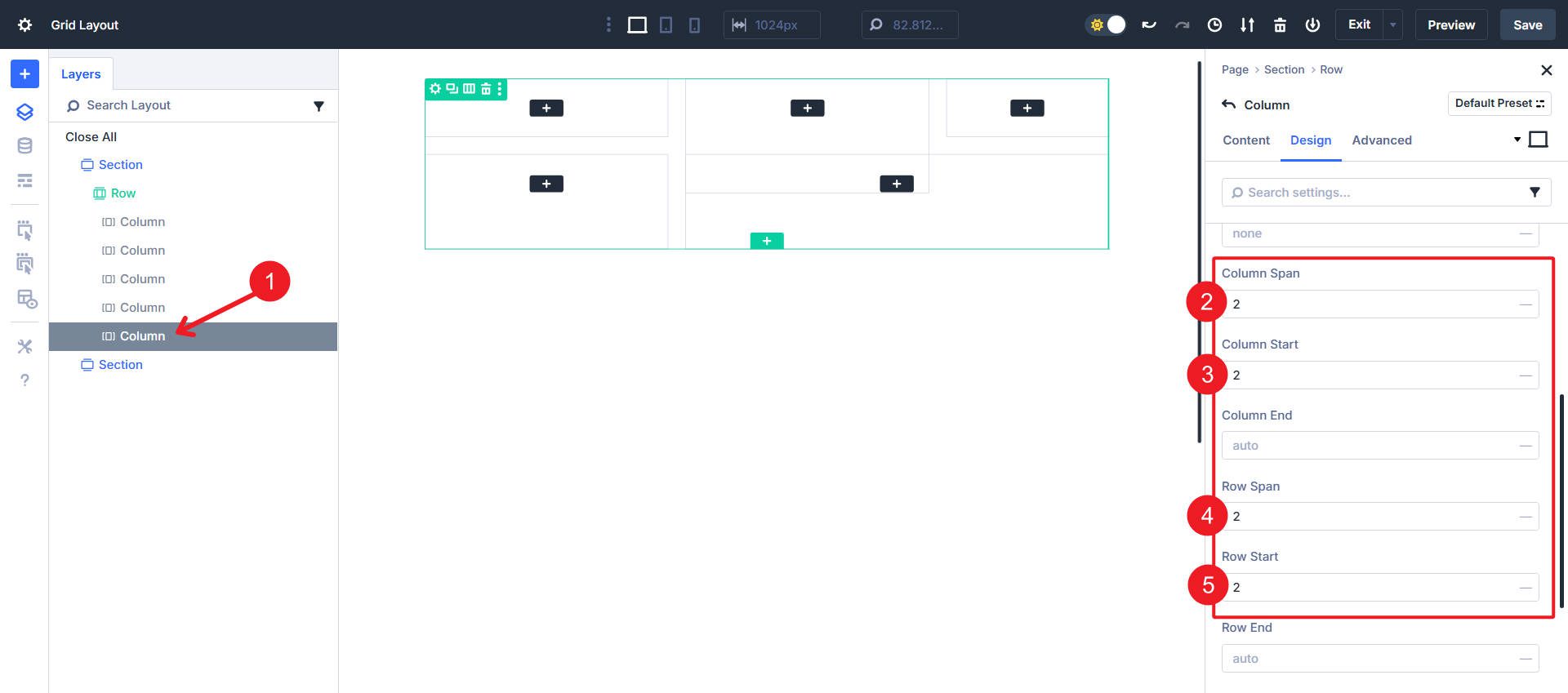Click the Save button
The image size is (1568, 693).
[x=1527, y=24]
